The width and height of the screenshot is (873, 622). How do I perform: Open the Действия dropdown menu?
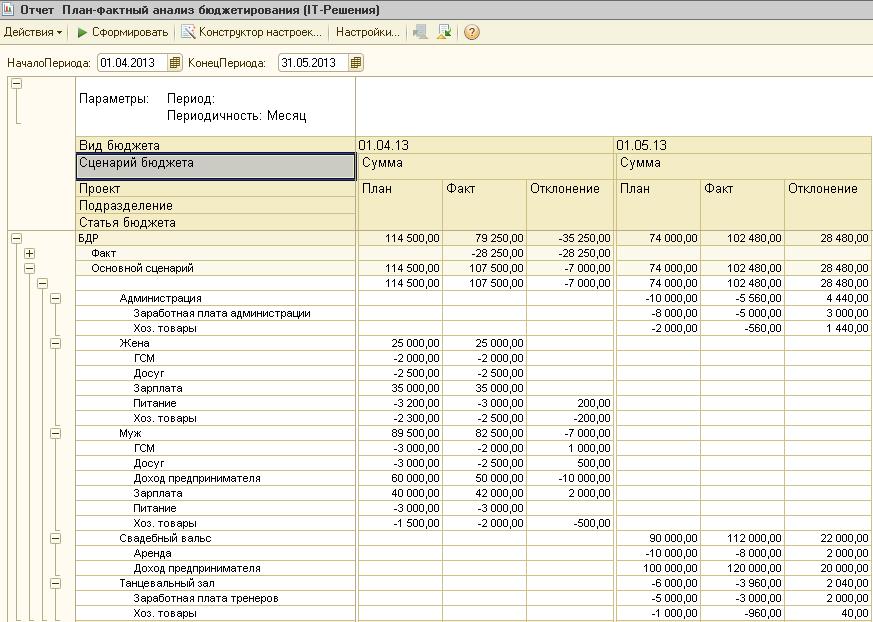32,32
